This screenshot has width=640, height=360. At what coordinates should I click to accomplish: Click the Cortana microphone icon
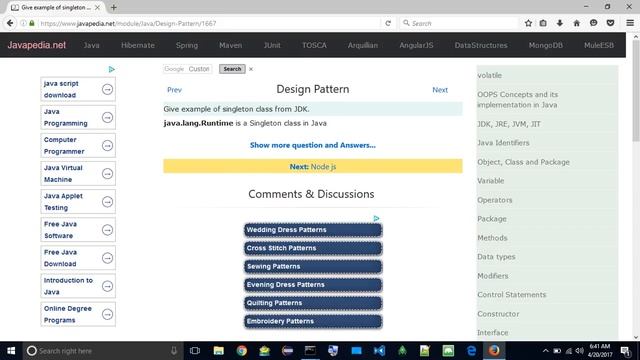click(x=174, y=351)
